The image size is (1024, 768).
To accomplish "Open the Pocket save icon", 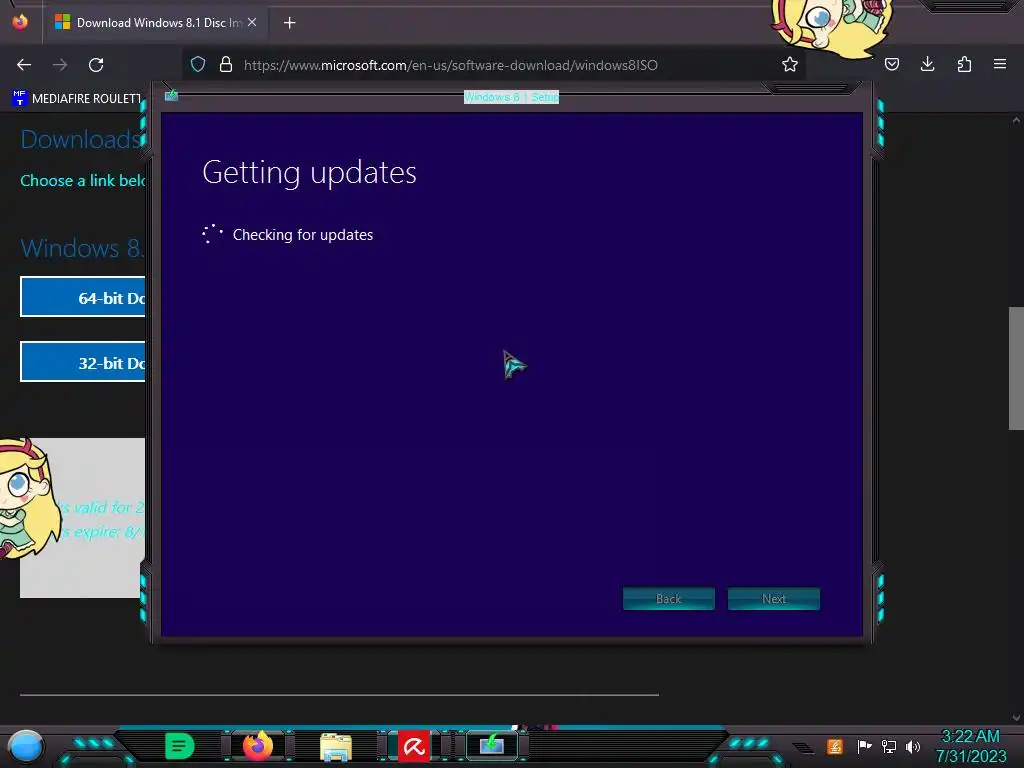I will (891, 64).
